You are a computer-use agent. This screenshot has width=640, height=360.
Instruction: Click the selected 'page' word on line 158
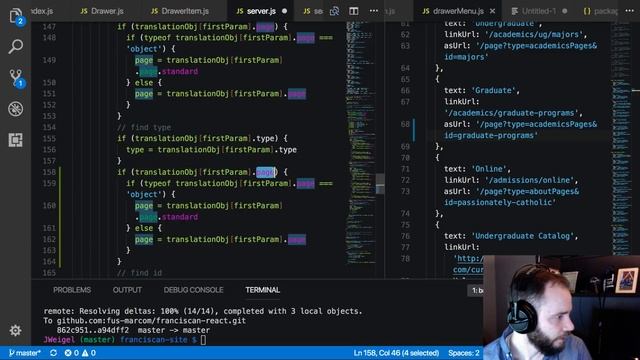[265, 172]
